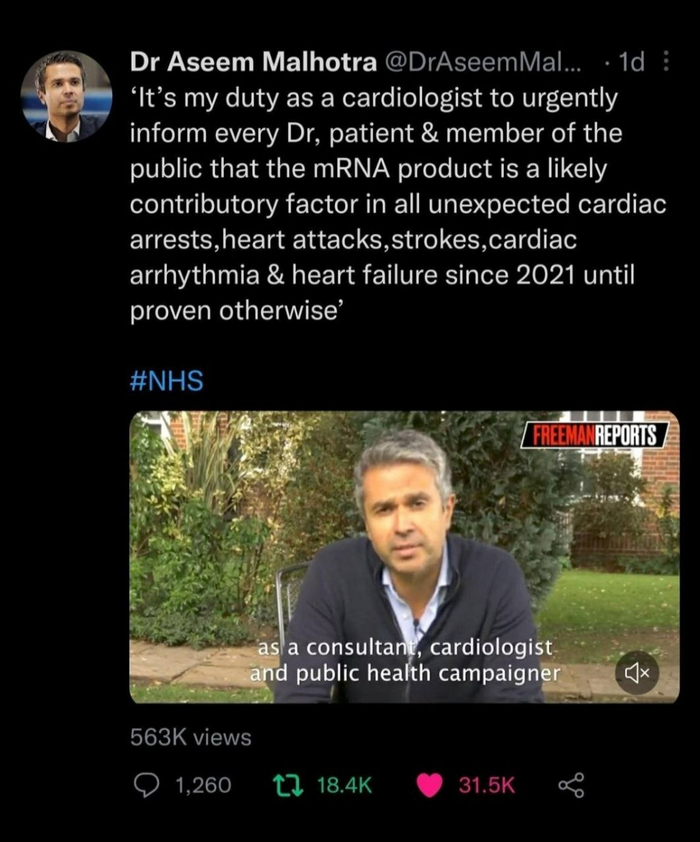Viewport: 700px width, 842px height.
Task: Click the 31.5K likes count
Action: tap(487, 786)
